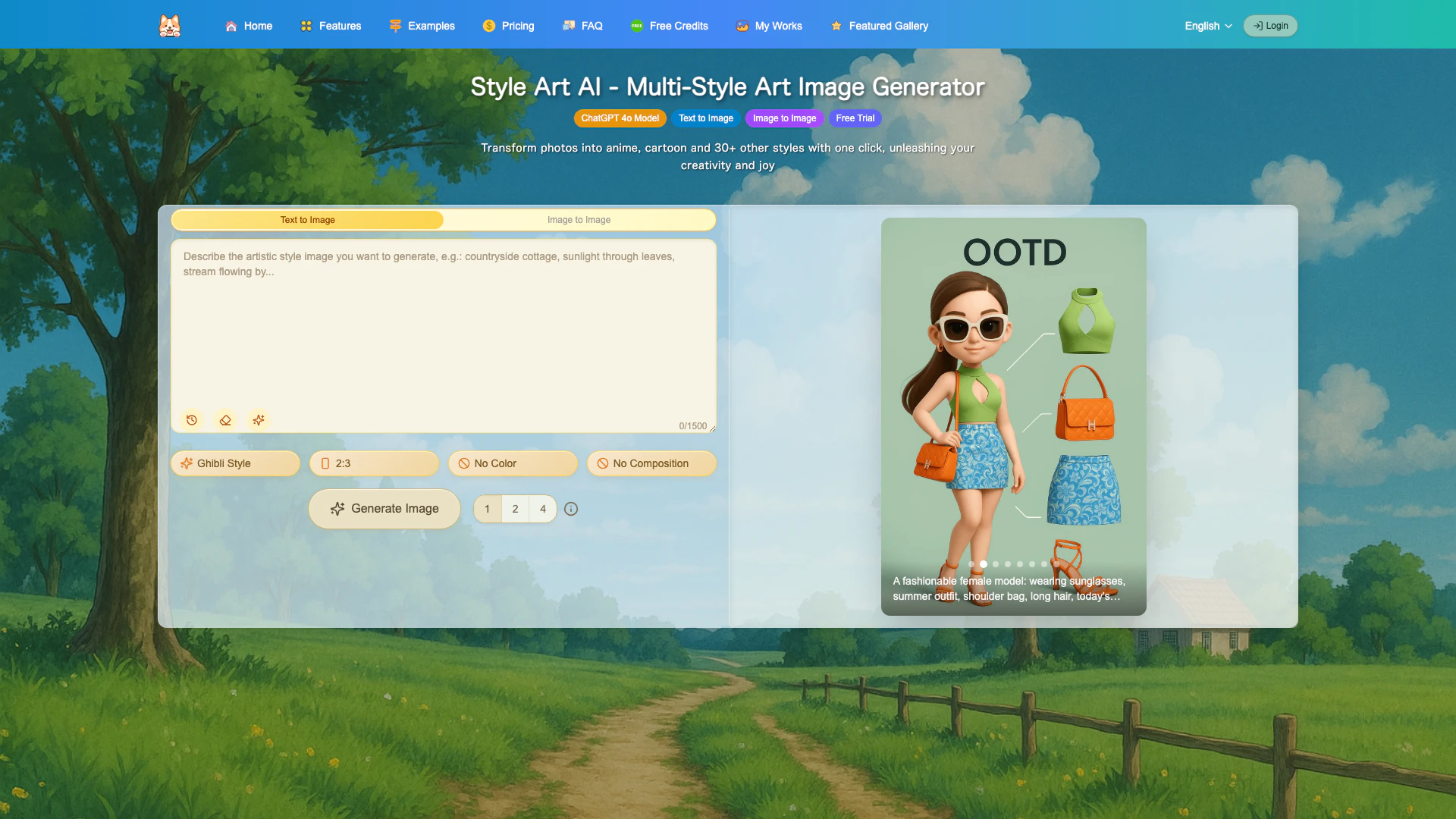Open the Free Credits menu item
This screenshot has height=819, width=1456.
pos(670,26)
